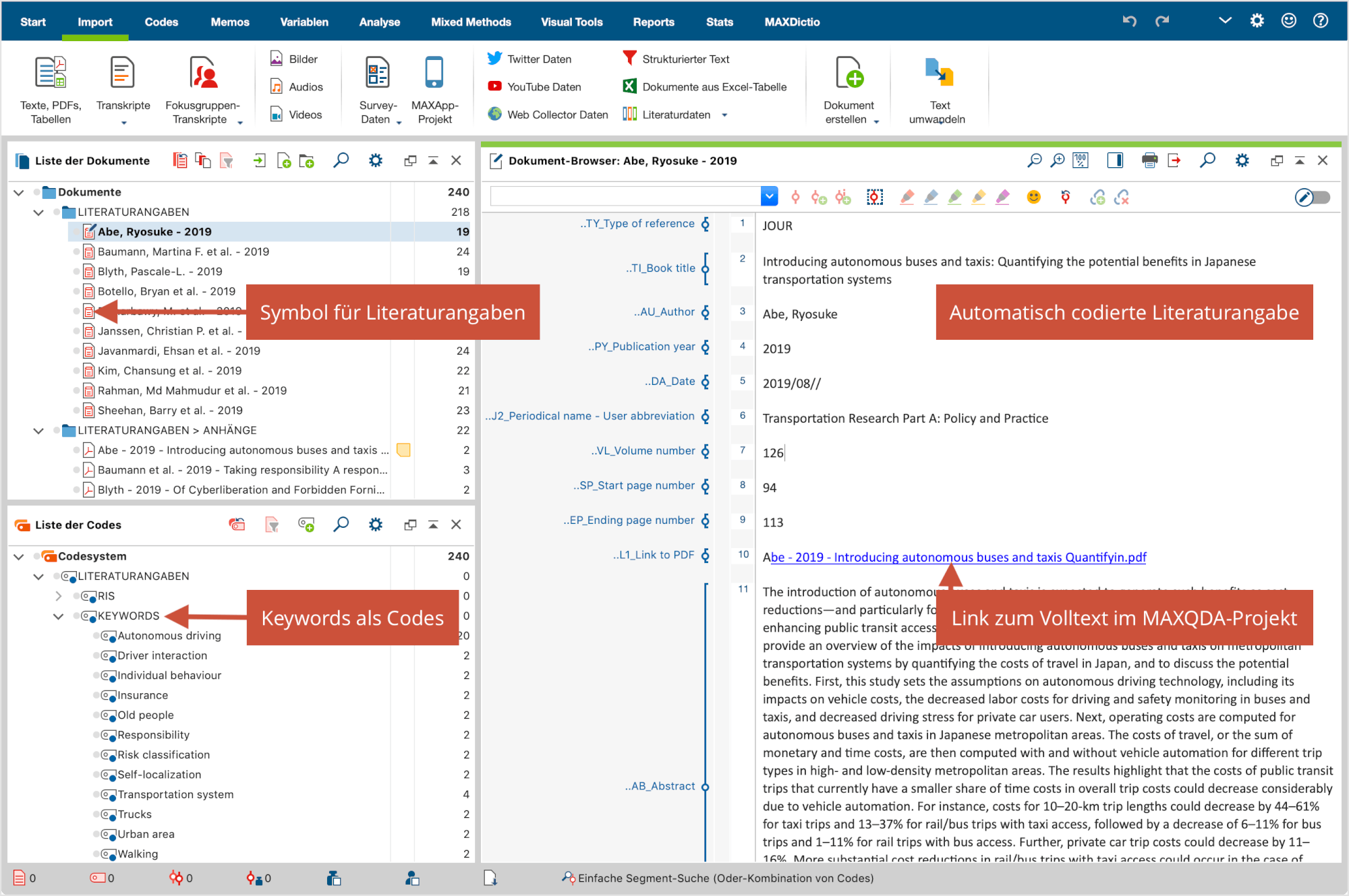Import Dokumente aus Excel-Tabelle
The height and width of the screenshot is (896, 1349).
704,87
